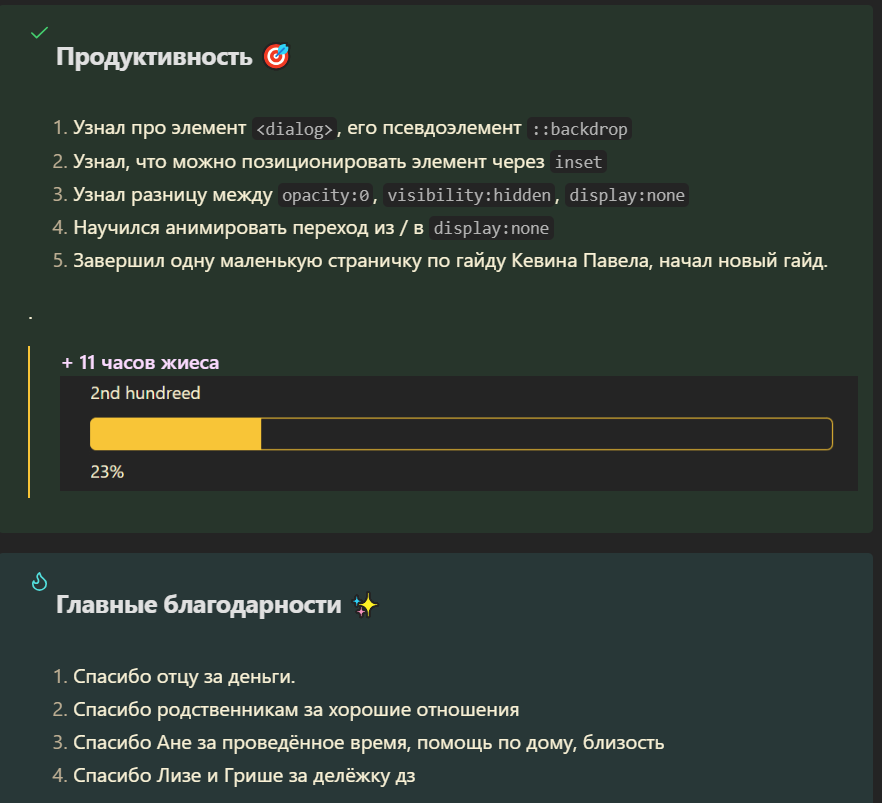This screenshot has height=803, width=882.
Task: Click the opacity:0 inline code chip
Action: pos(327,195)
